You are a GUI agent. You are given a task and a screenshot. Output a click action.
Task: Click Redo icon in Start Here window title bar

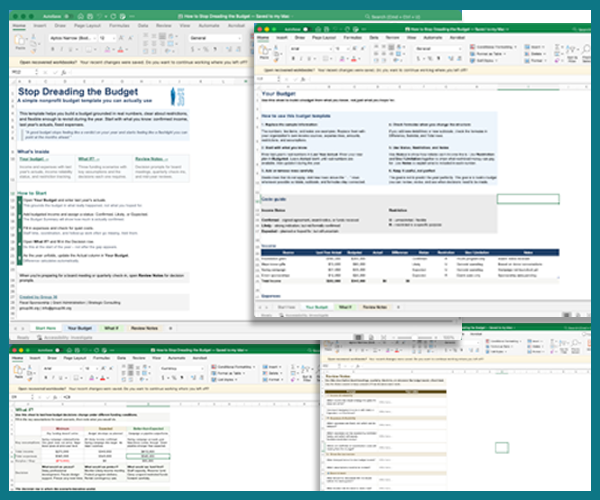coord(113,16)
